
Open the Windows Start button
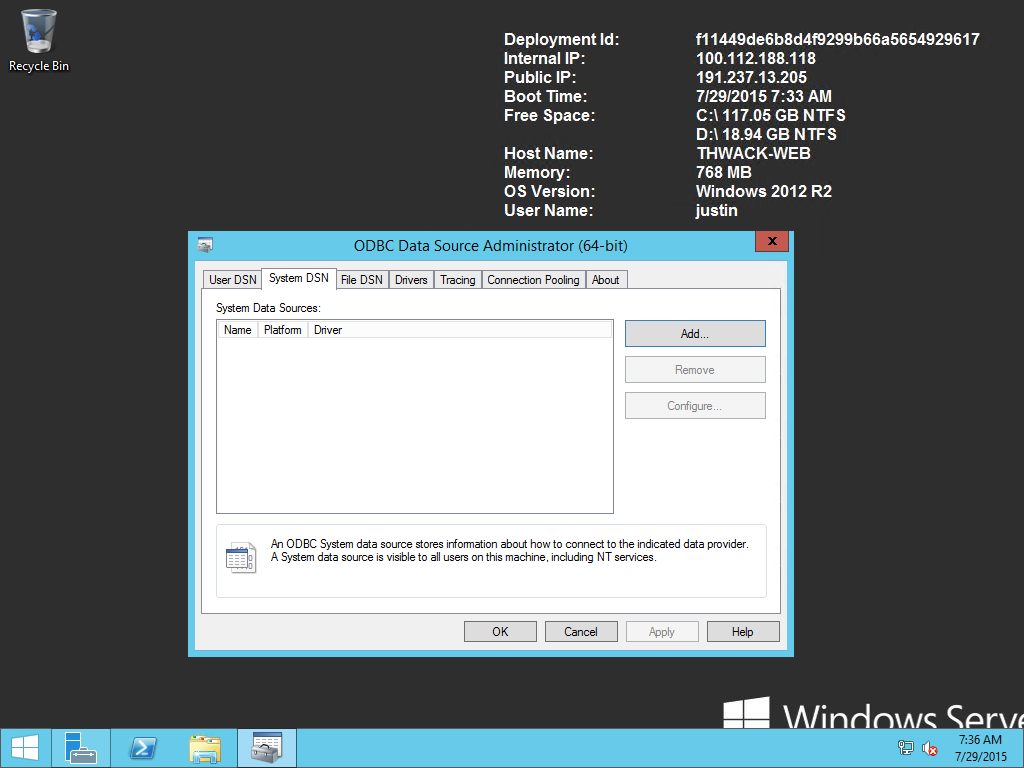click(x=25, y=748)
